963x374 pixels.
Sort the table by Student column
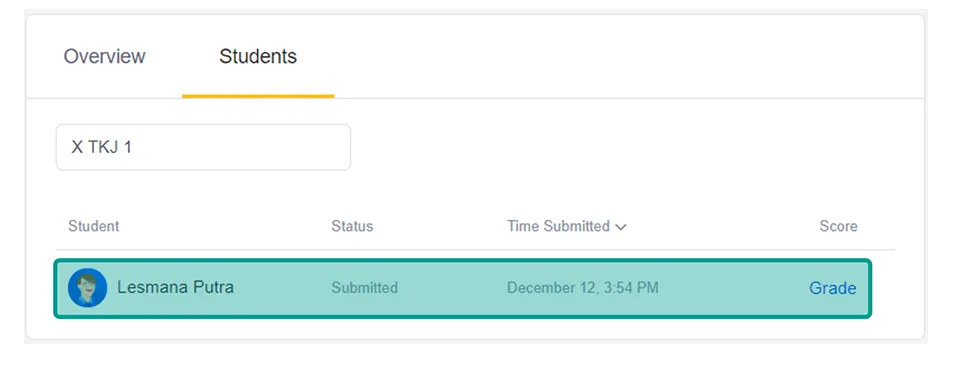coord(93,226)
